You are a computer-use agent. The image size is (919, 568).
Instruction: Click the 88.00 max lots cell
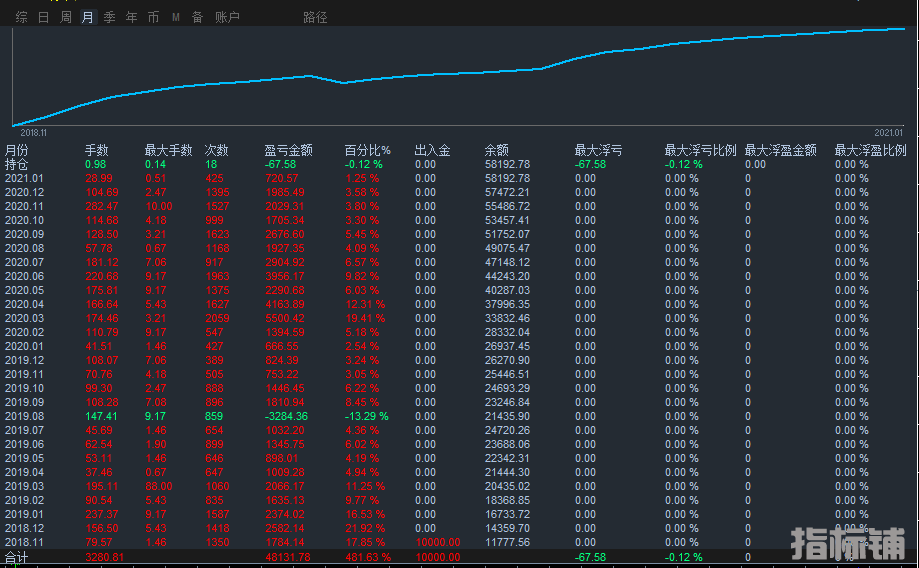coord(159,487)
